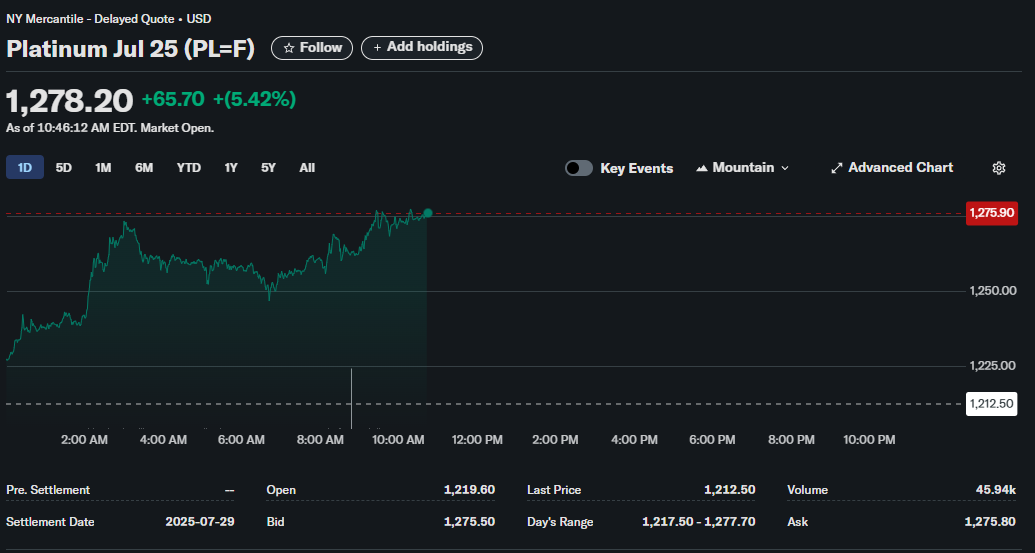Click the Bid value 1,275.50
The image size is (1035, 553).
click(469, 521)
